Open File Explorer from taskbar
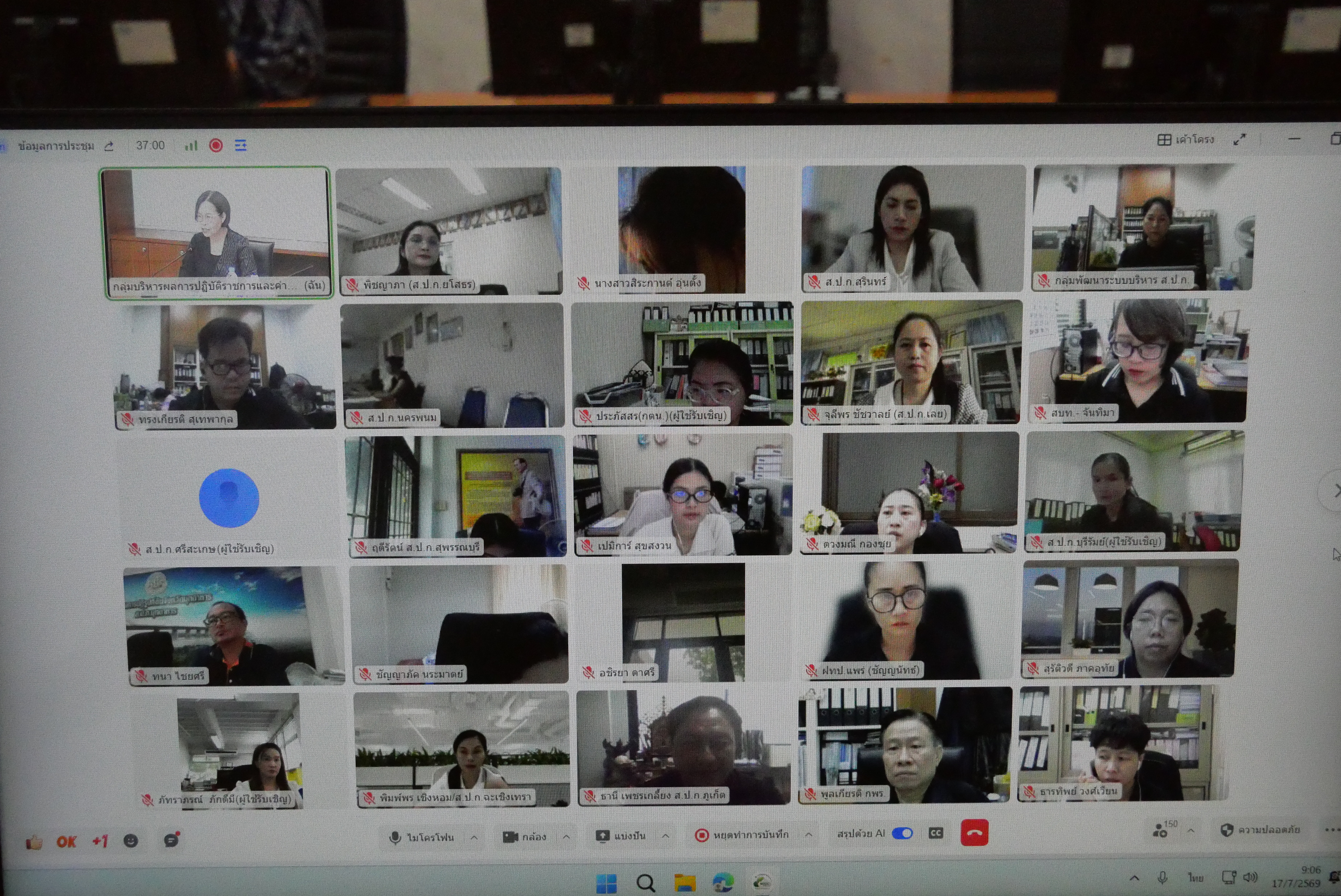The image size is (1341, 896). tap(685, 882)
